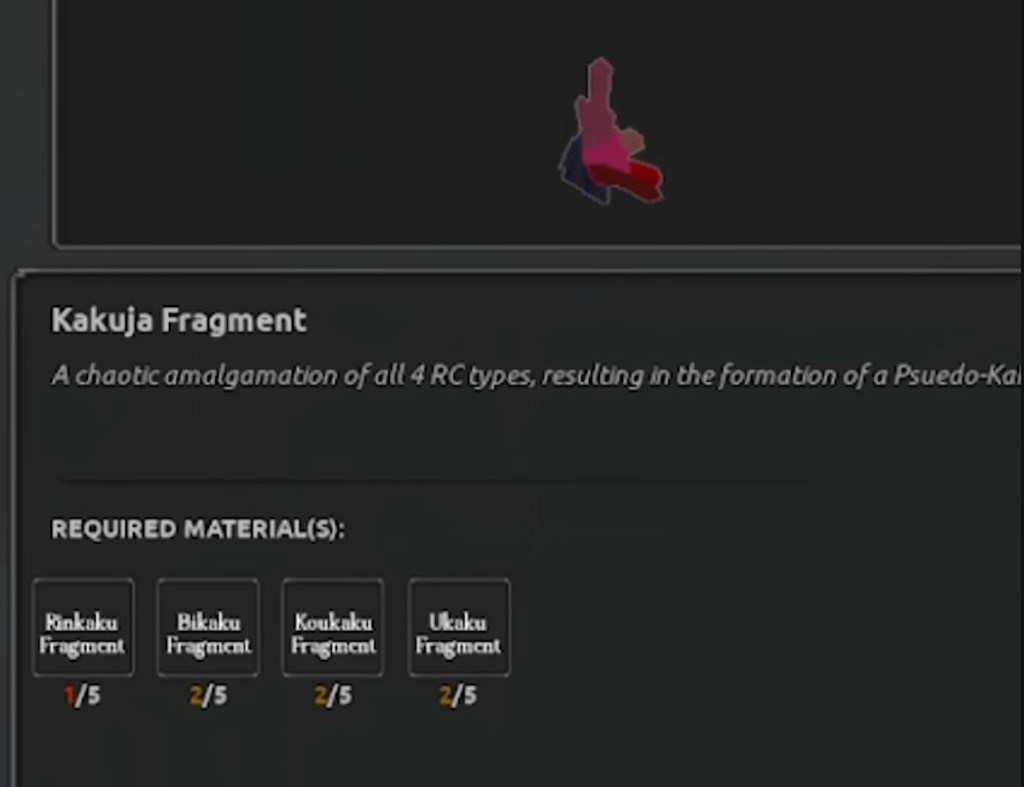
Task: Select the Koukaku Fragment material slot
Action: tap(333, 627)
